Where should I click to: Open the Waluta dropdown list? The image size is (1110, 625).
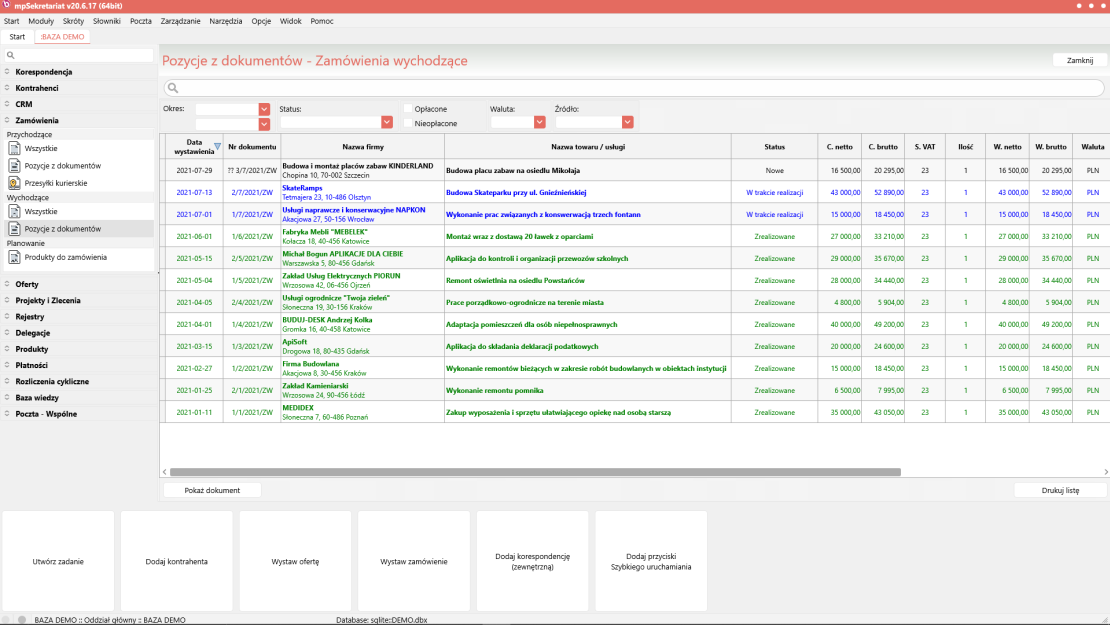tap(538, 122)
